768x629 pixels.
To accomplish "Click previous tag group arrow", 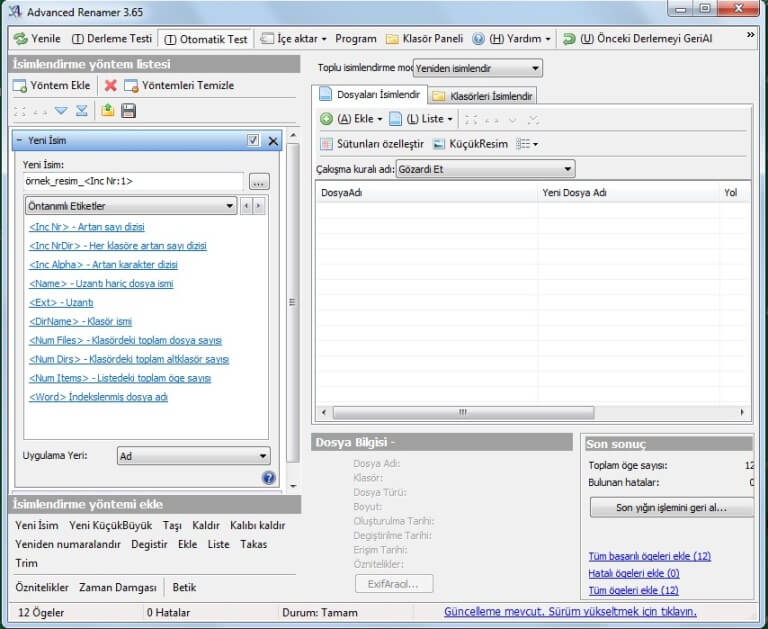I will pyautogui.click(x=246, y=206).
